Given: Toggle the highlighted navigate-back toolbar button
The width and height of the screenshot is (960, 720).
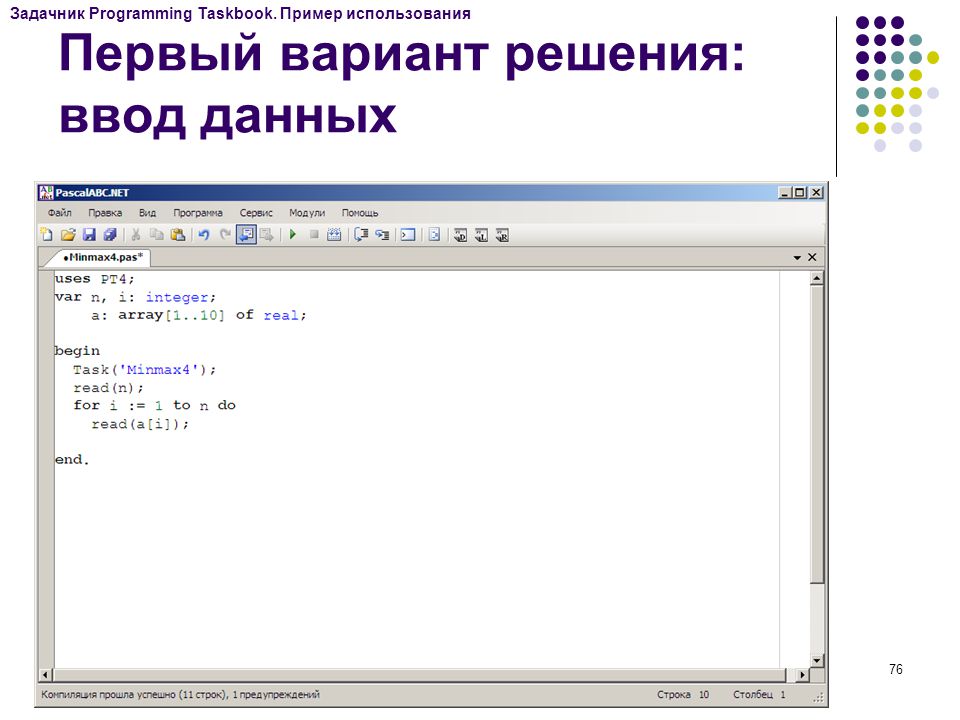Looking at the screenshot, I should coord(246,235).
